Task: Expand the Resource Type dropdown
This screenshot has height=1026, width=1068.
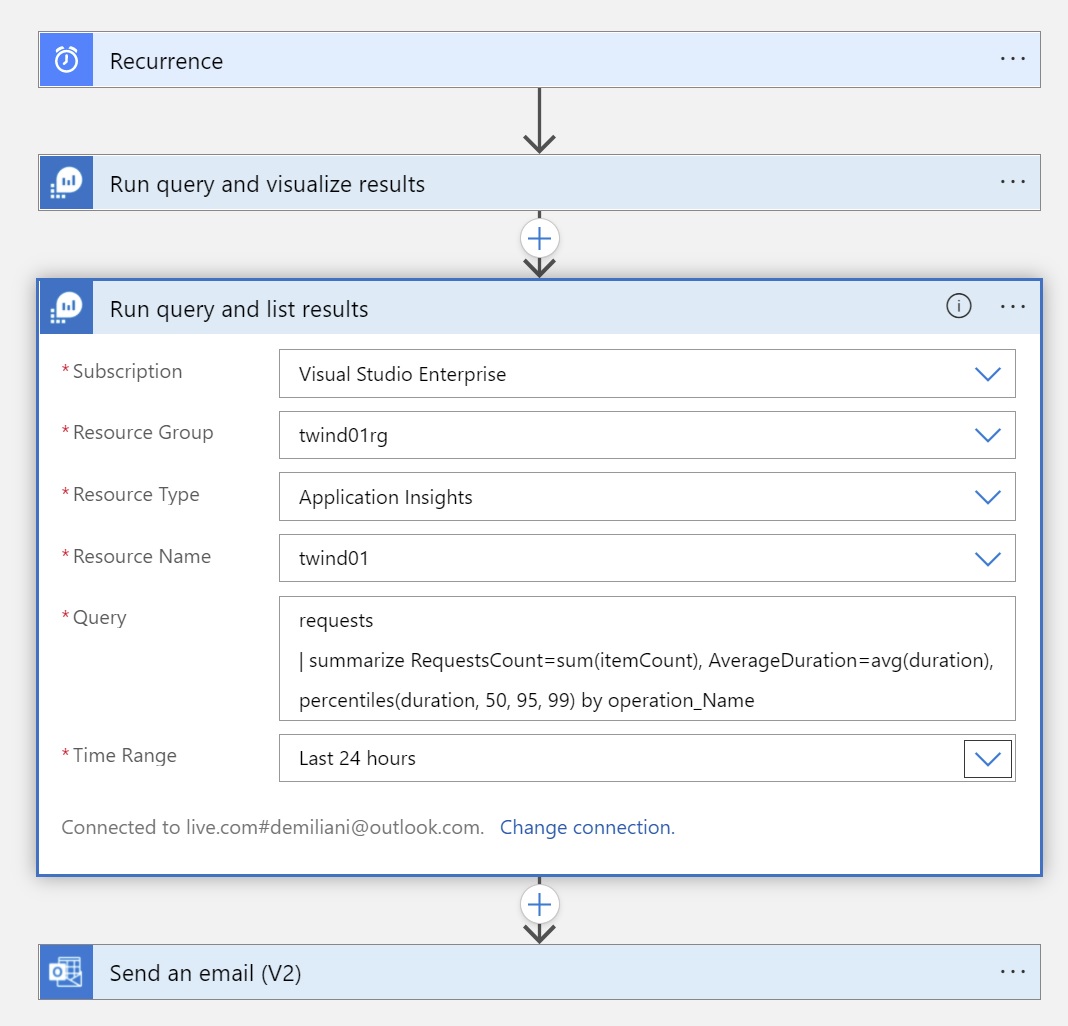Action: 987,497
